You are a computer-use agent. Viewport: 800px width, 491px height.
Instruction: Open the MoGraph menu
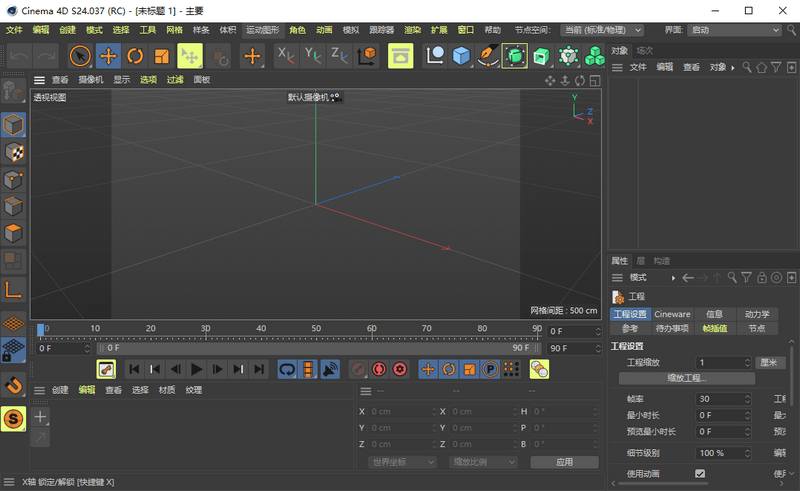tap(263, 30)
